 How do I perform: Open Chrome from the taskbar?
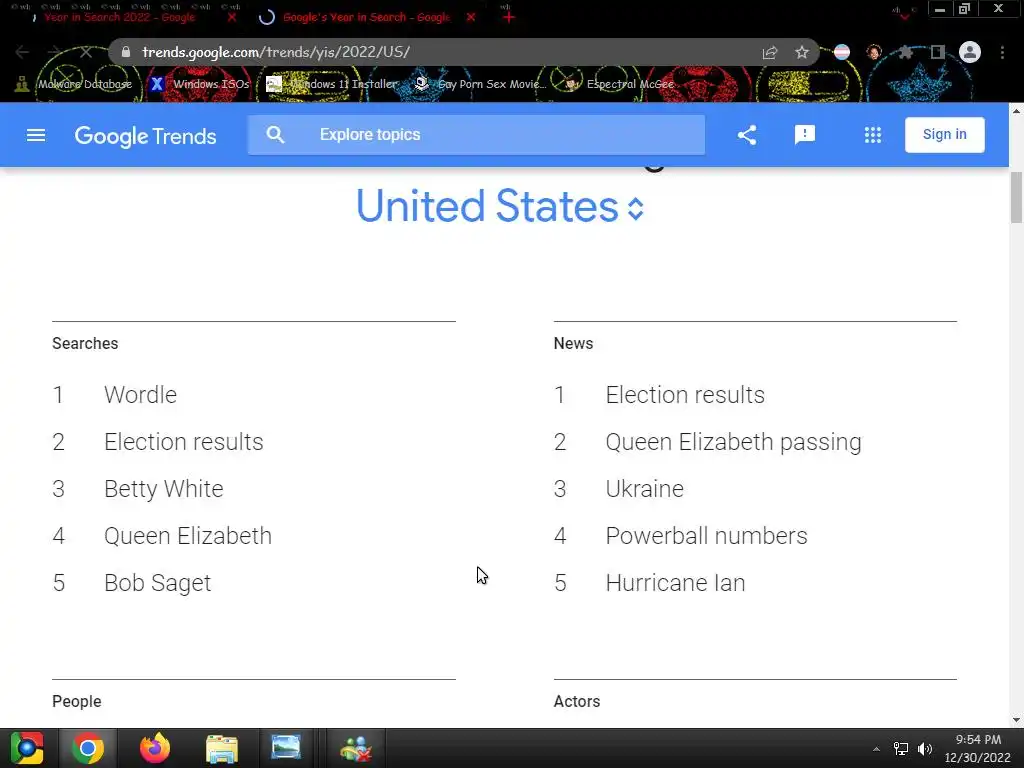coord(88,748)
